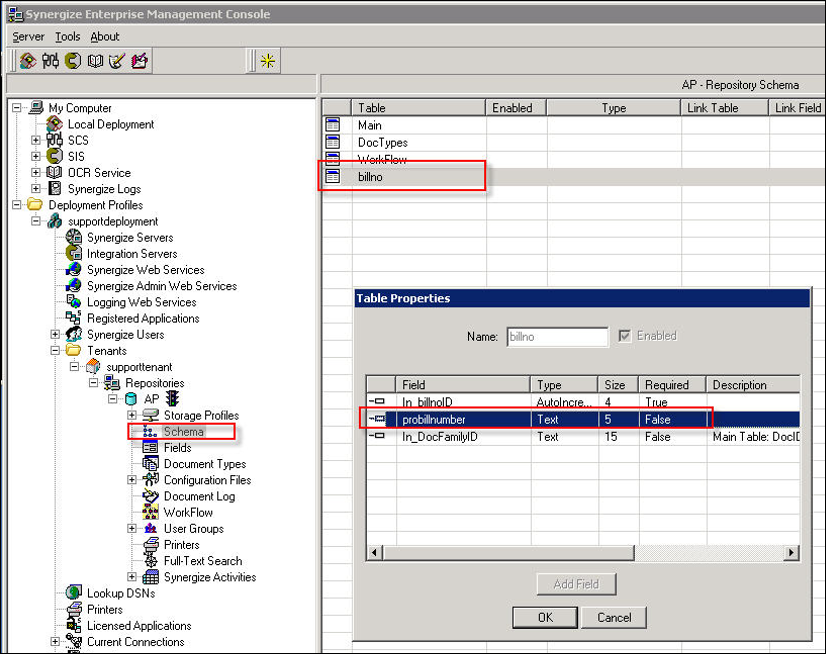Click the AP repository database icon

click(x=131, y=399)
